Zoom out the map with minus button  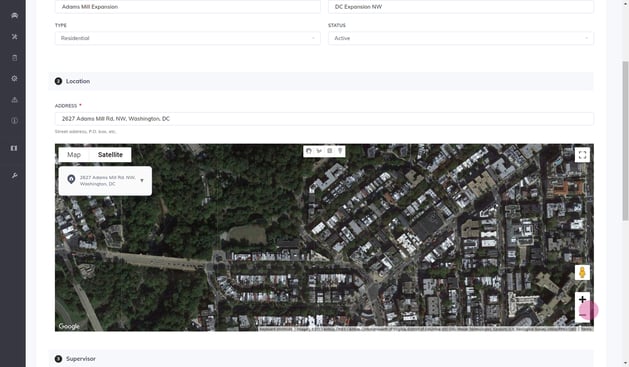tap(582, 315)
